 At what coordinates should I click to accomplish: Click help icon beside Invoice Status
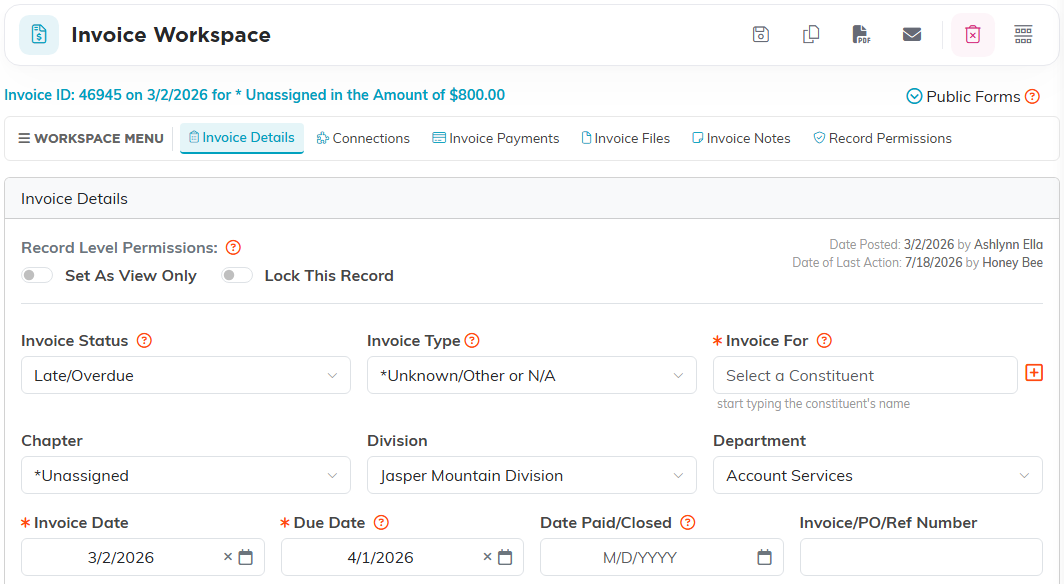coord(145,340)
